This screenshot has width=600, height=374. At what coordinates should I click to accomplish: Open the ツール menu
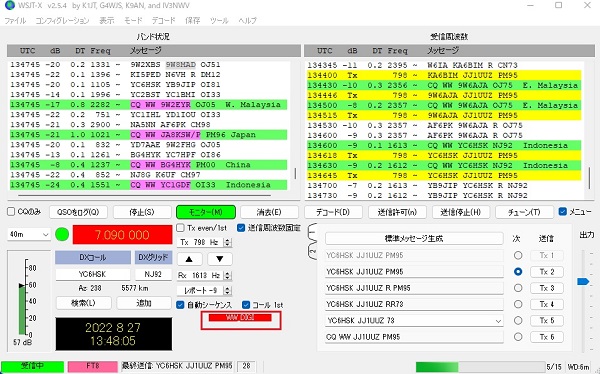pos(219,20)
